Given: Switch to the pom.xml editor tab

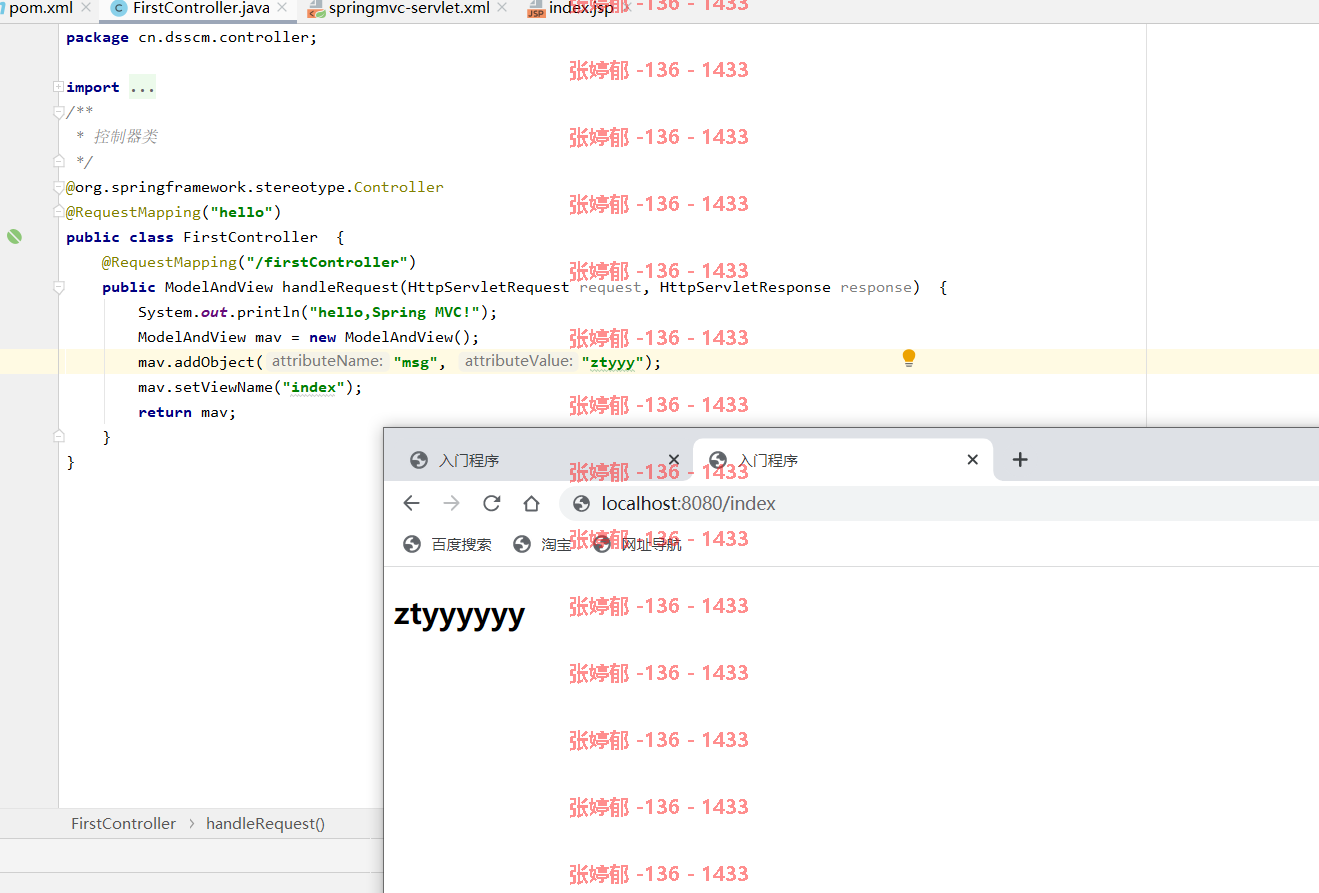Looking at the screenshot, I should pos(40,8).
